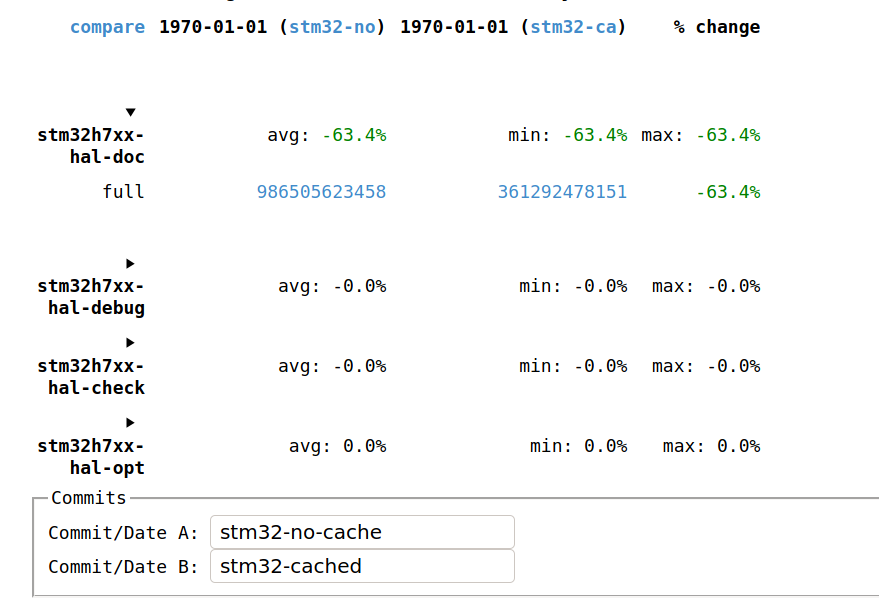879x598 pixels.
Task: Expand the stm32h7xx-hal-debug section triangle
Action: [x=131, y=263]
